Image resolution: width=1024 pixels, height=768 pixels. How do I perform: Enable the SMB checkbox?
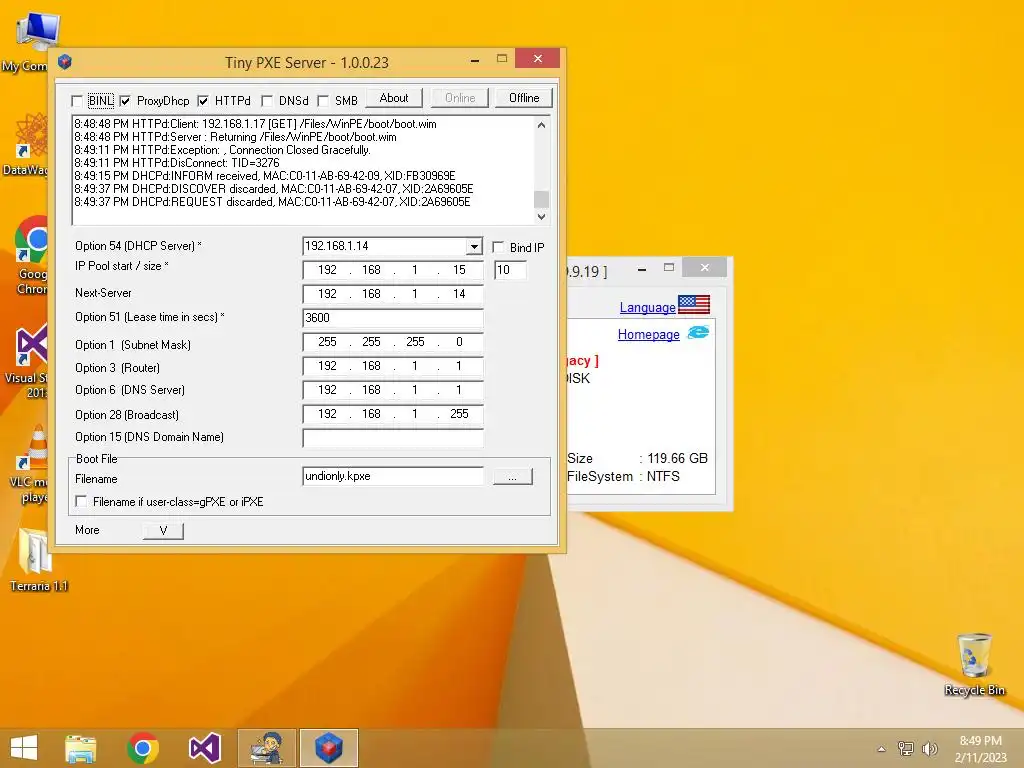(323, 101)
